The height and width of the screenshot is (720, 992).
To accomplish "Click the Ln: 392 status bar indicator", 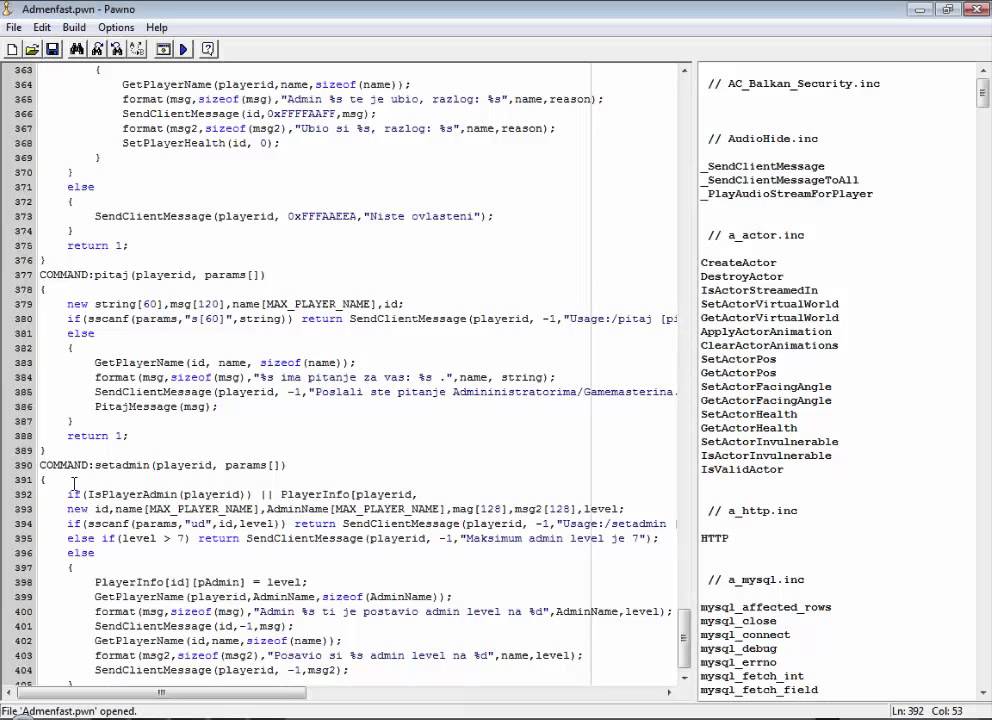I will click(x=908, y=711).
